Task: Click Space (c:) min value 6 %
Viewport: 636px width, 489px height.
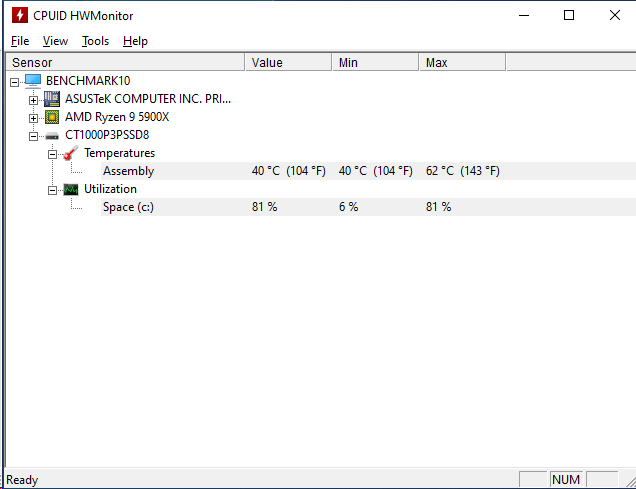Action: [348, 207]
